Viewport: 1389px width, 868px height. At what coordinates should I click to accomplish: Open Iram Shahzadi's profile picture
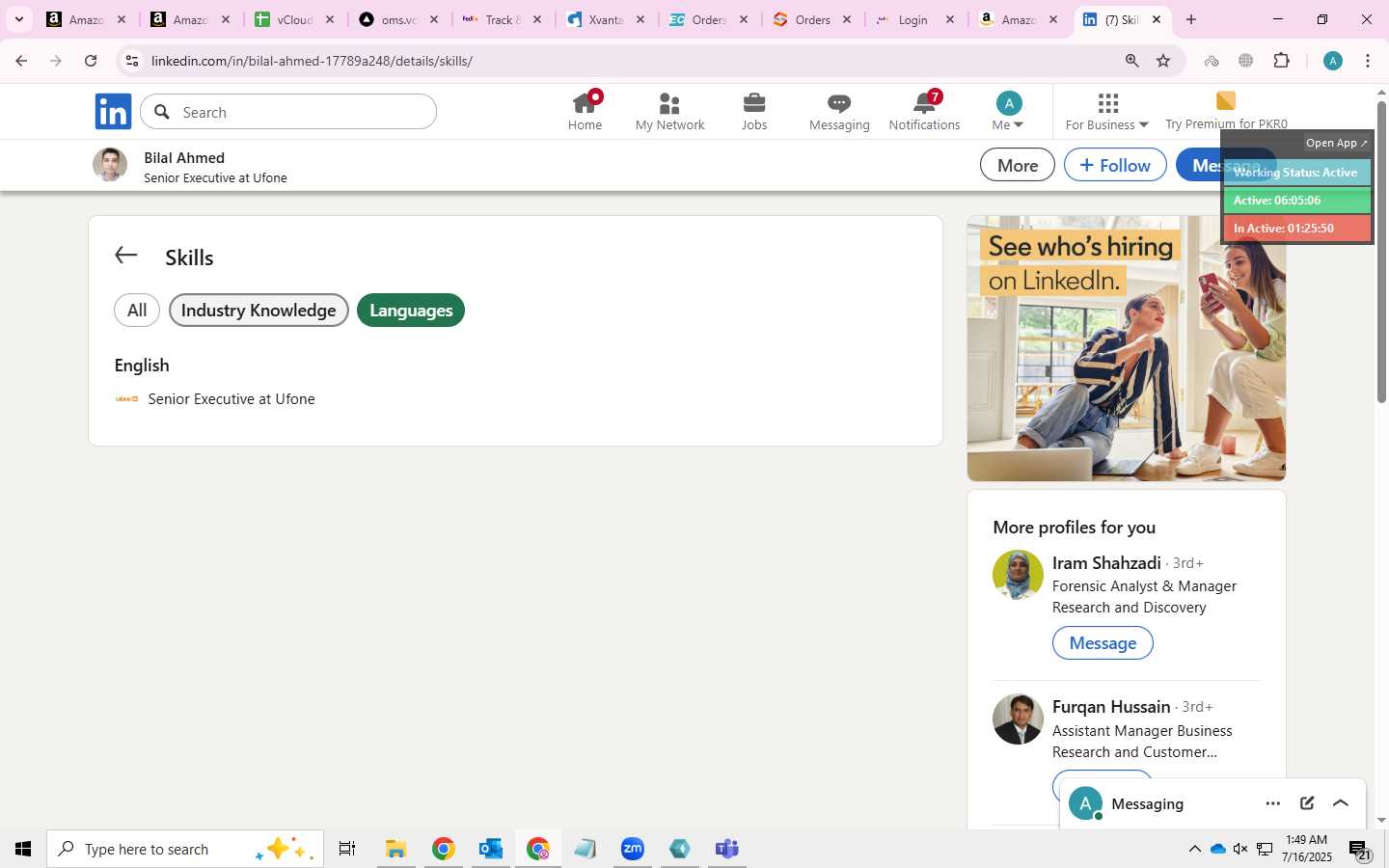(1018, 575)
